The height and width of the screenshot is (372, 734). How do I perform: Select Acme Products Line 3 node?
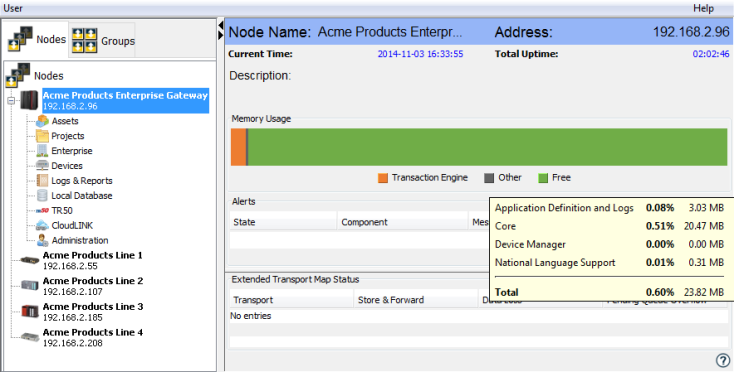pyautogui.click(x=93, y=312)
